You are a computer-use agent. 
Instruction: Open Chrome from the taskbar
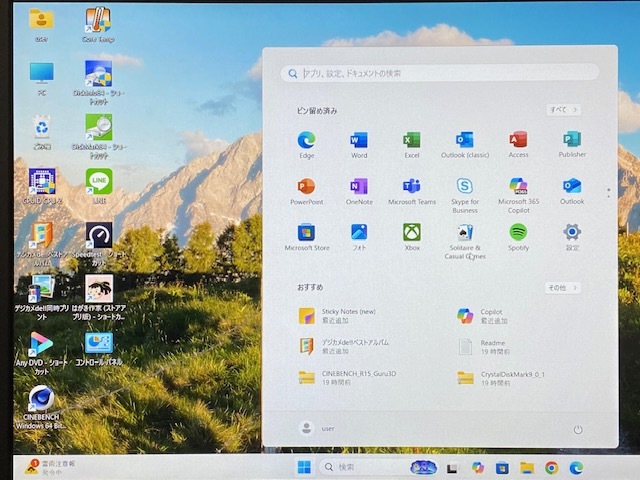551,468
